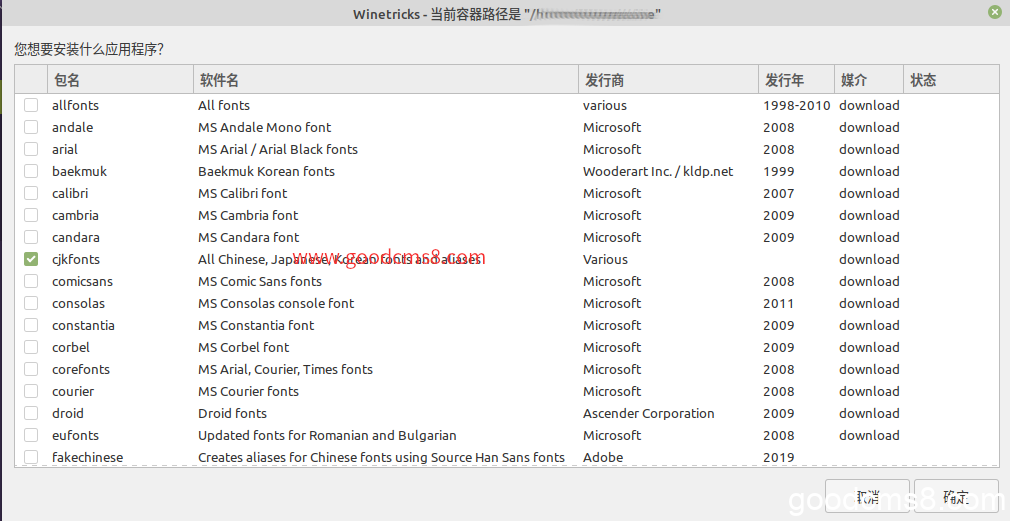
Task: Enable the arial package checkbox
Action: tap(31, 149)
